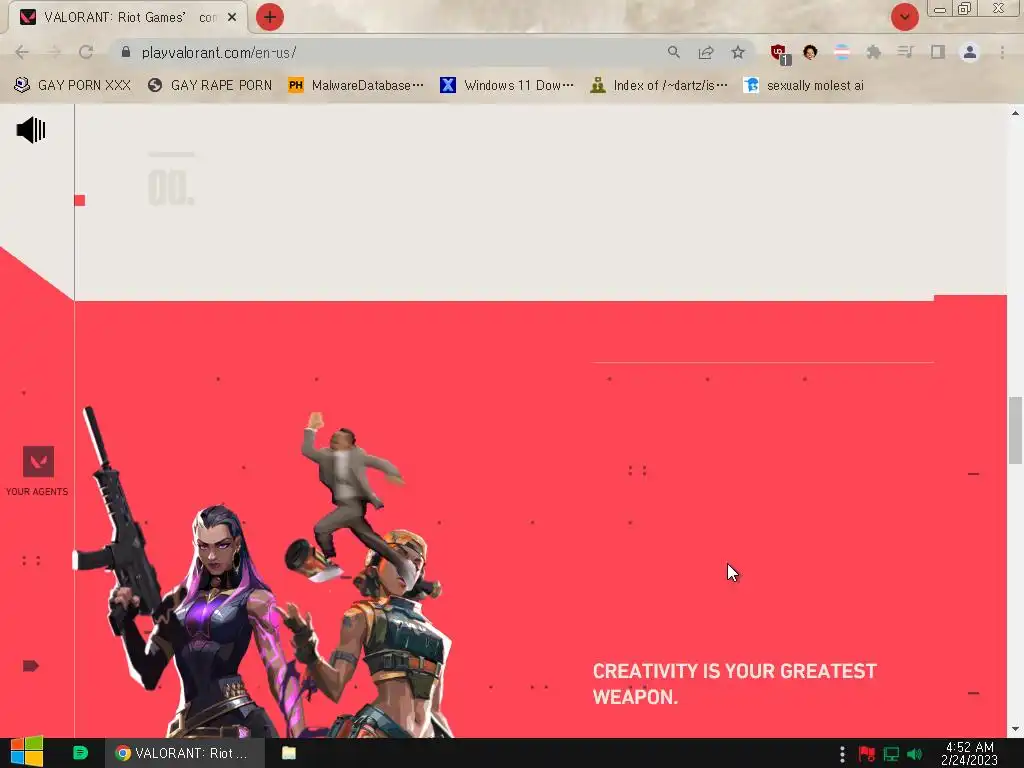Screen dimensions: 1024x768
Task: Open the Chrome profile avatar
Action: [x=970, y=52]
